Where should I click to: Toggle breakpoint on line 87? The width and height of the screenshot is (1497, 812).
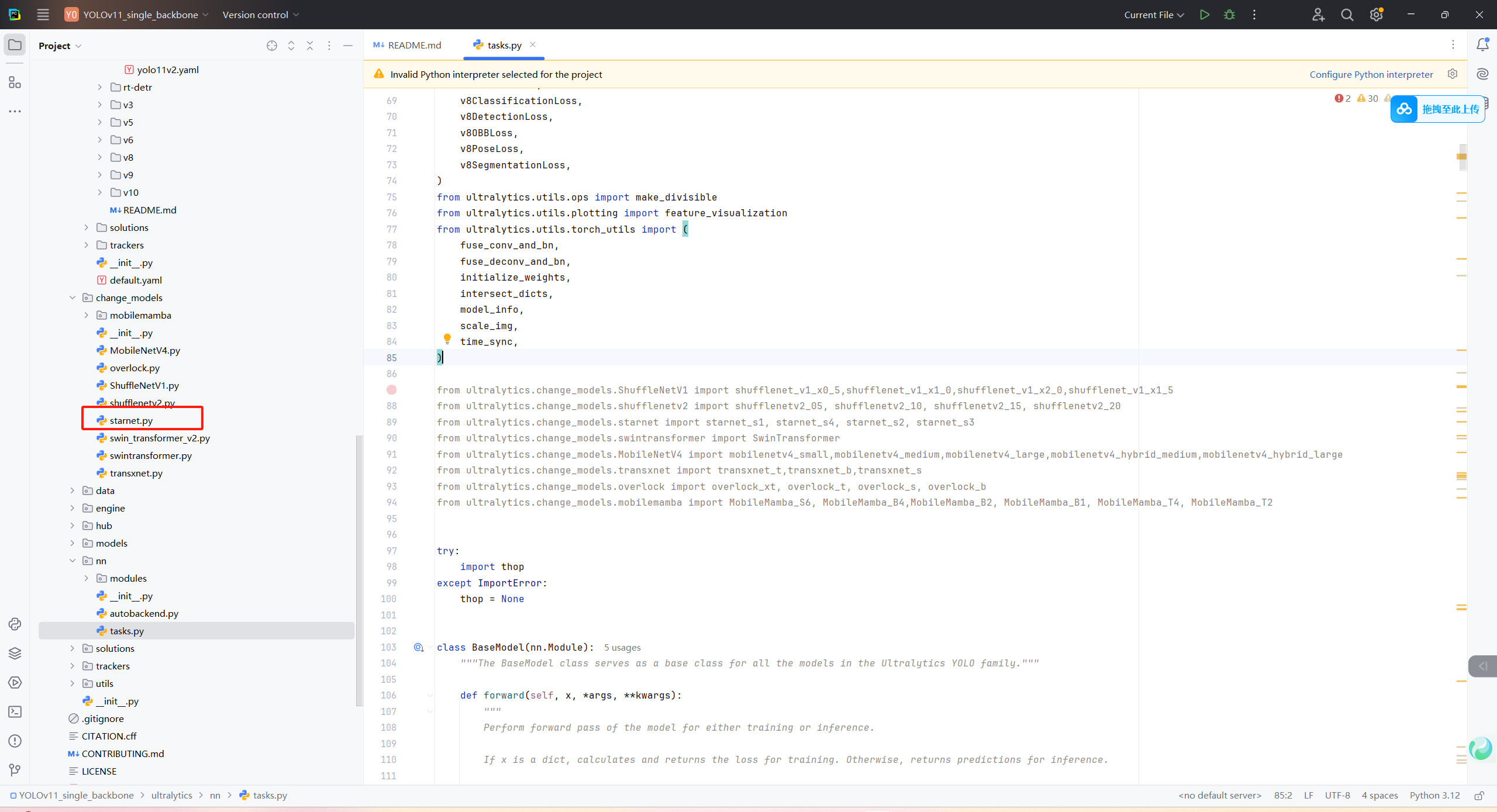[391, 390]
